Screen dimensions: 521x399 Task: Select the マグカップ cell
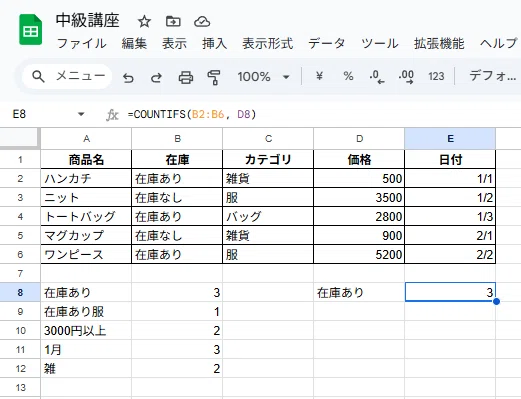pos(86,236)
